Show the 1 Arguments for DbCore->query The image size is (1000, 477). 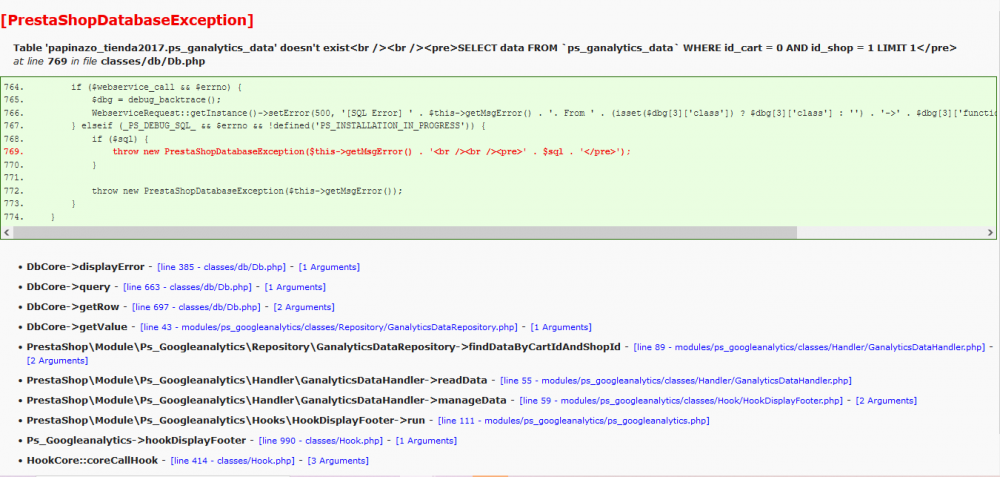pos(295,288)
